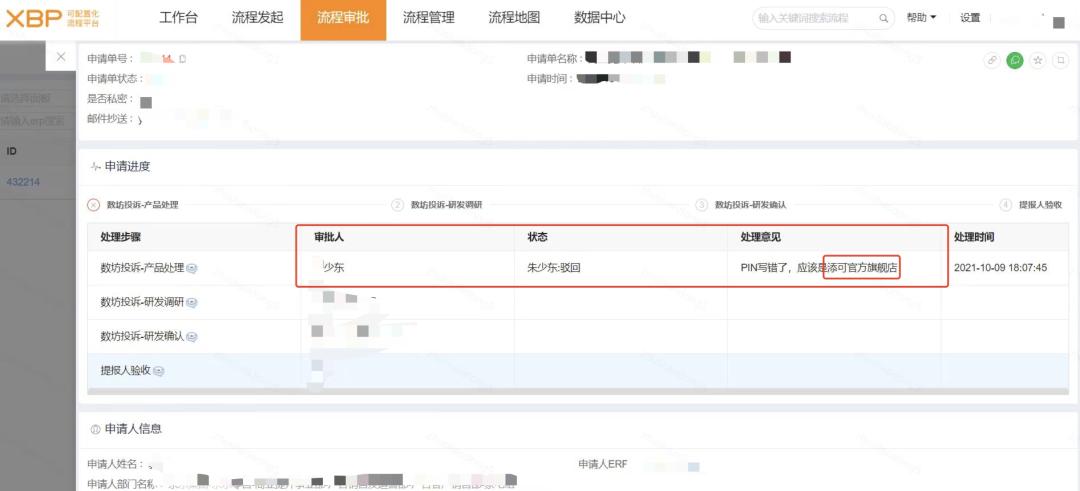Click the 审批人 column header
This screenshot has width=1080, height=491.
point(329,237)
